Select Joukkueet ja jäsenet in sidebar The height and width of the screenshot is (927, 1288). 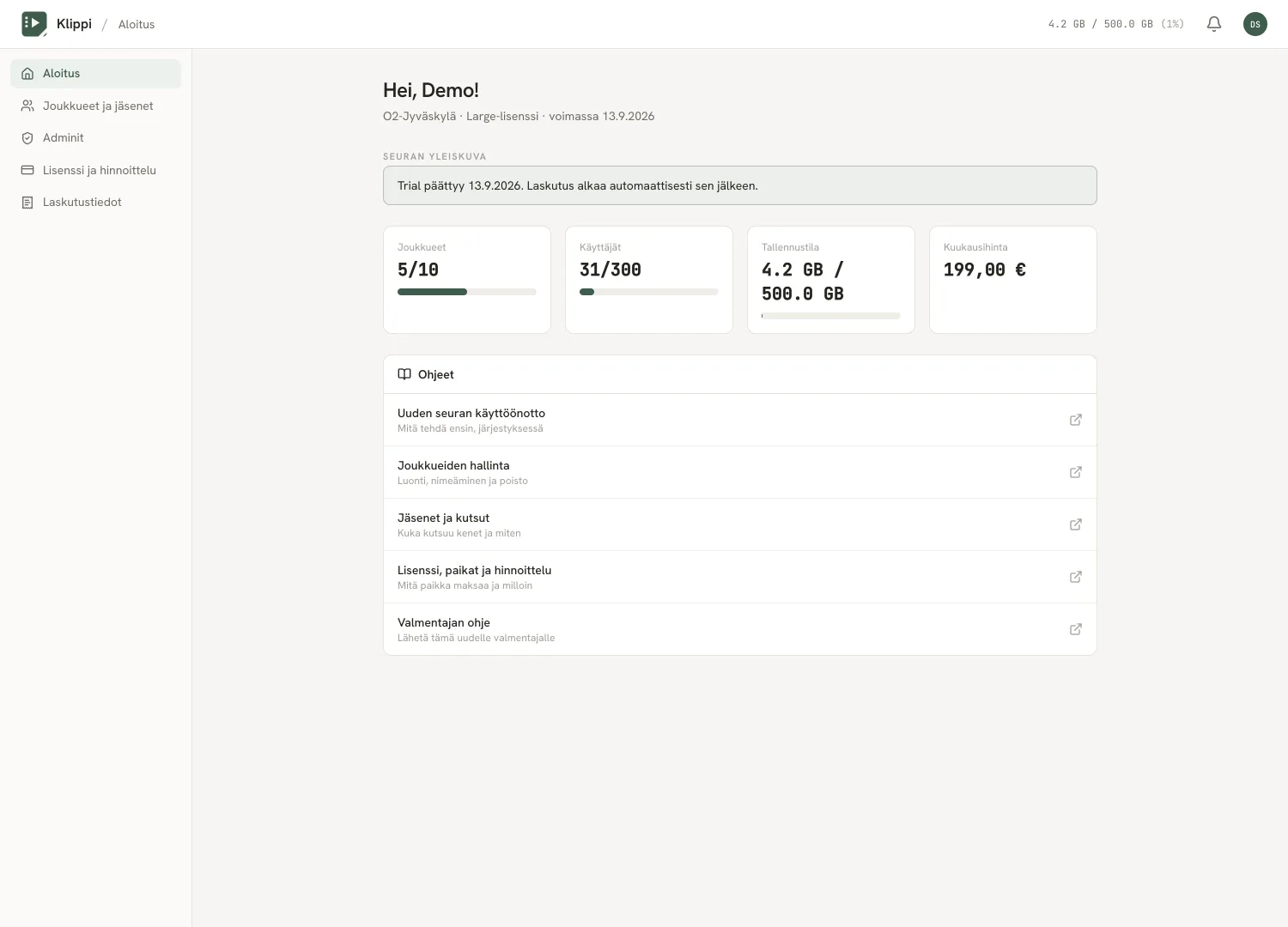(x=95, y=106)
